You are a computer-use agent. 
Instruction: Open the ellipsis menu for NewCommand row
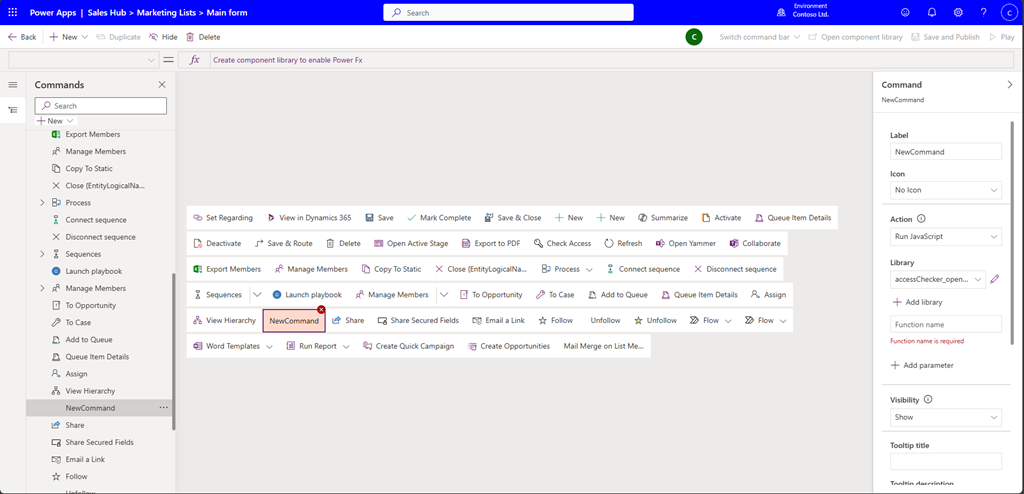[x=163, y=408]
